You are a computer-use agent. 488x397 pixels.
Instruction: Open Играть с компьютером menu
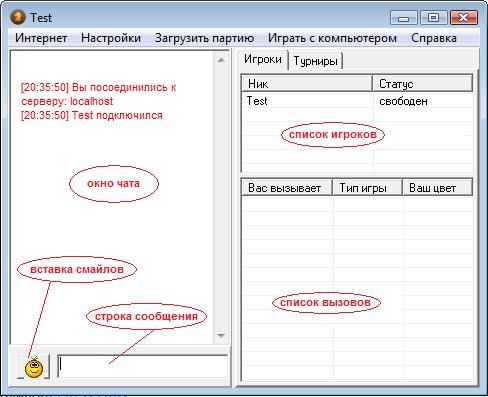(332, 38)
